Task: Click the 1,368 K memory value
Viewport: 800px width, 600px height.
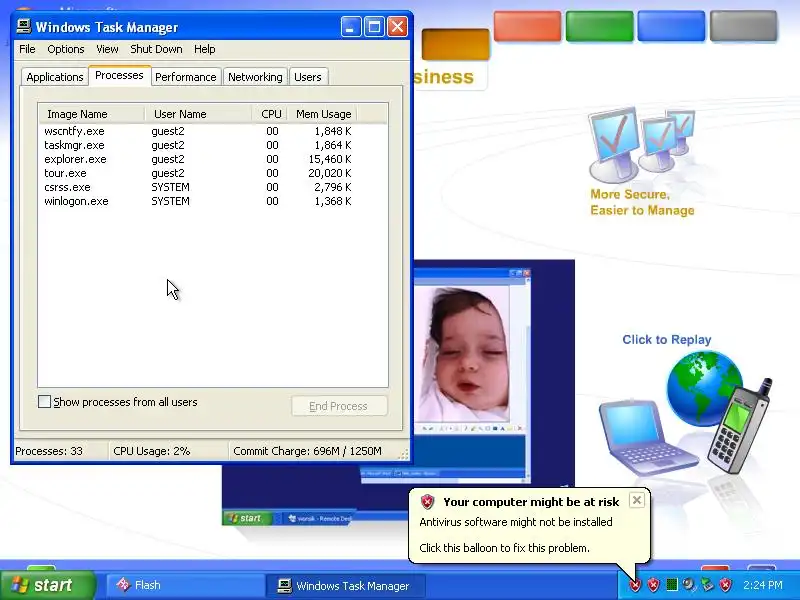Action: click(x=333, y=201)
